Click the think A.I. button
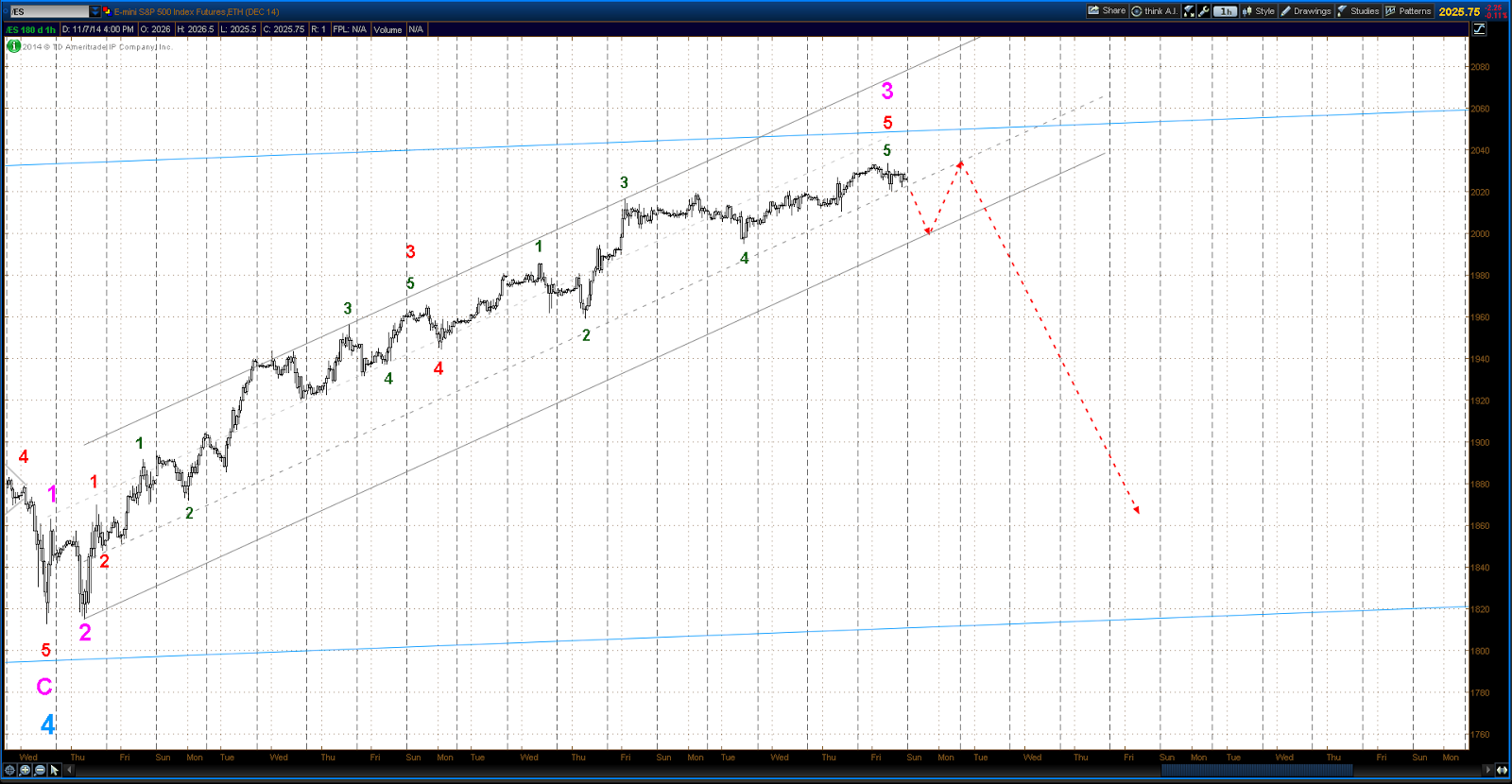The width and height of the screenshot is (1512, 784). (x=1155, y=11)
